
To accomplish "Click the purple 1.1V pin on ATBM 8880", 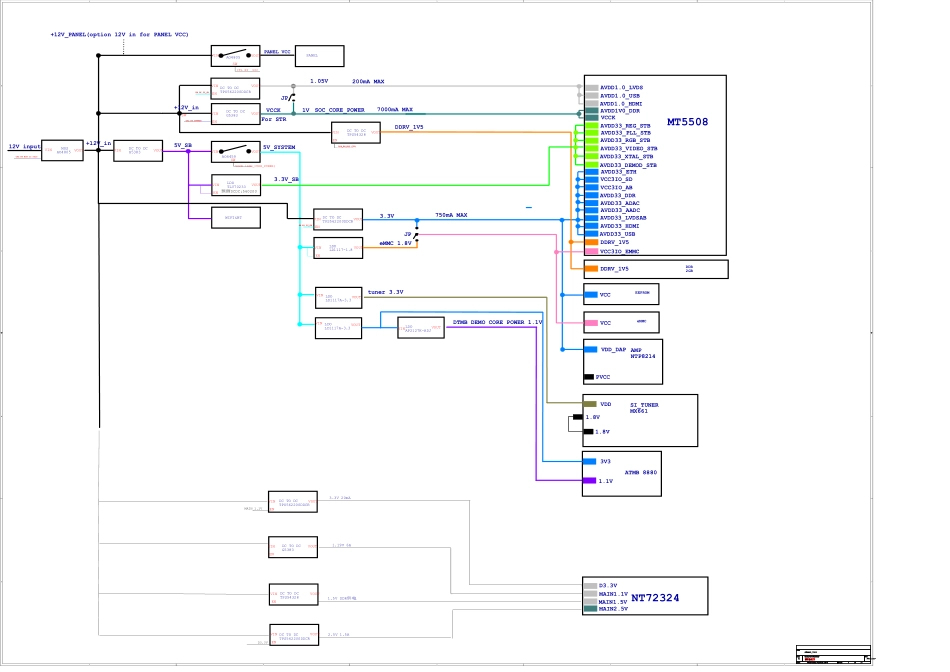I will point(590,481).
